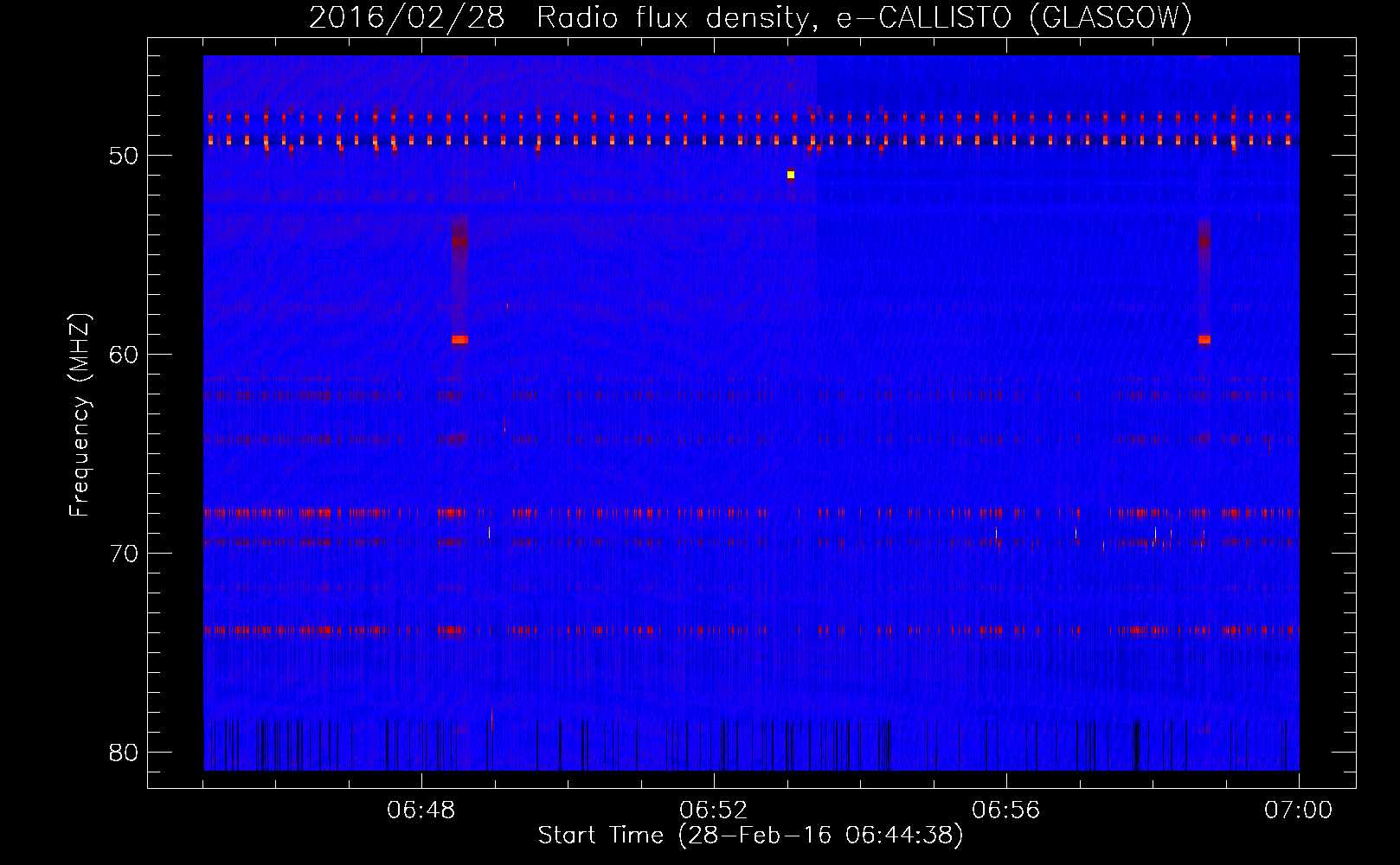Click the red burst marker near 06:48 at 59 MHz

point(459,340)
